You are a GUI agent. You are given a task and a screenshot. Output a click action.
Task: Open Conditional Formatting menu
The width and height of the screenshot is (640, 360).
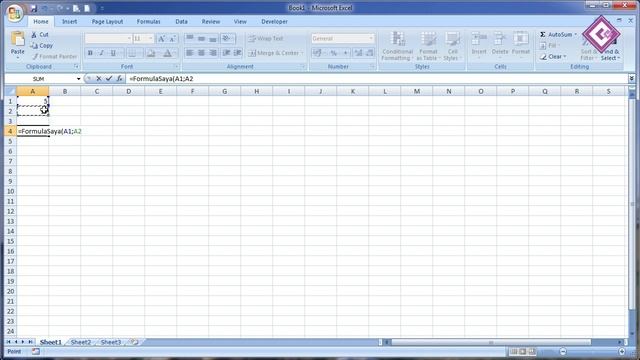click(x=397, y=46)
